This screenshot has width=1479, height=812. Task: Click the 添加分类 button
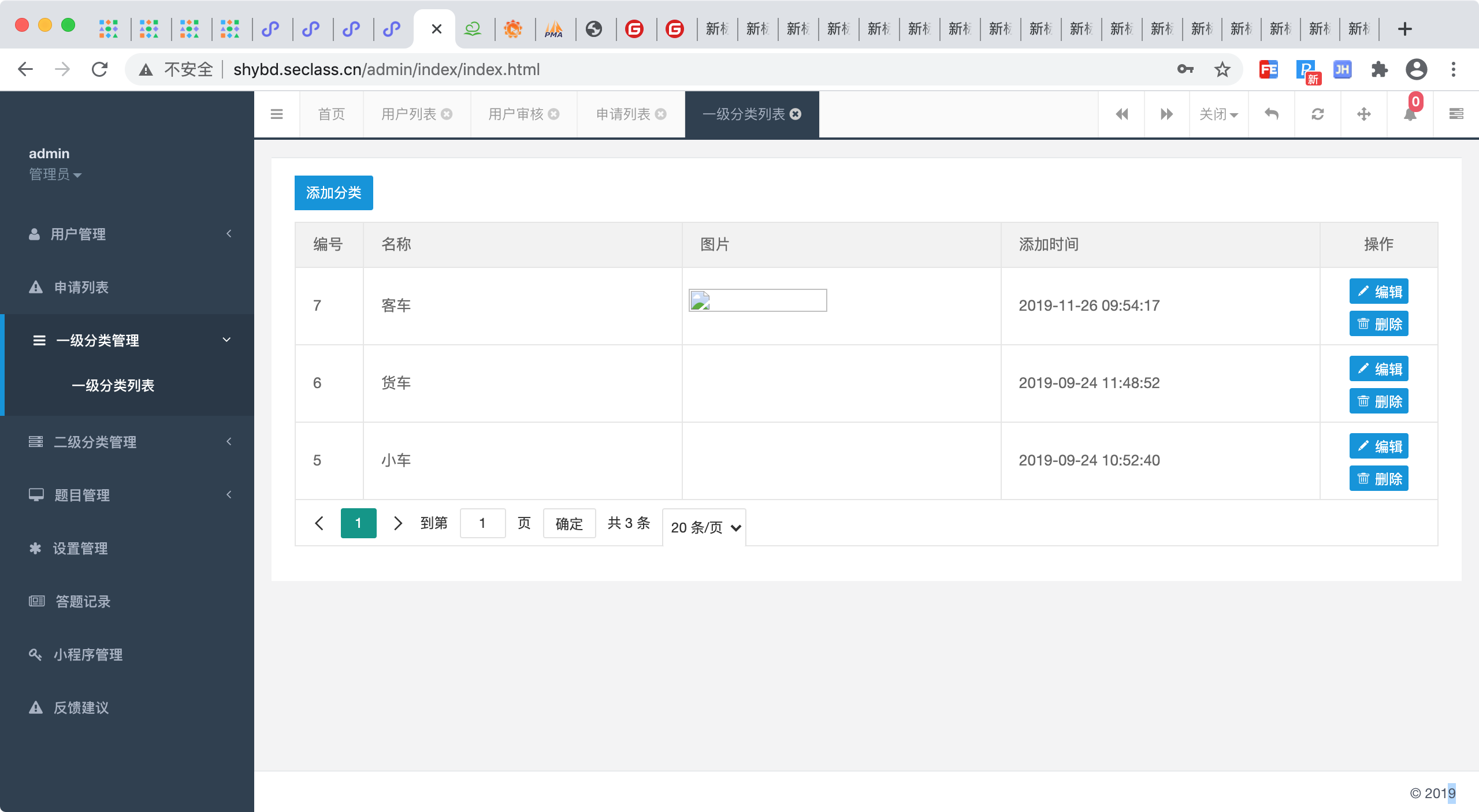click(x=333, y=193)
